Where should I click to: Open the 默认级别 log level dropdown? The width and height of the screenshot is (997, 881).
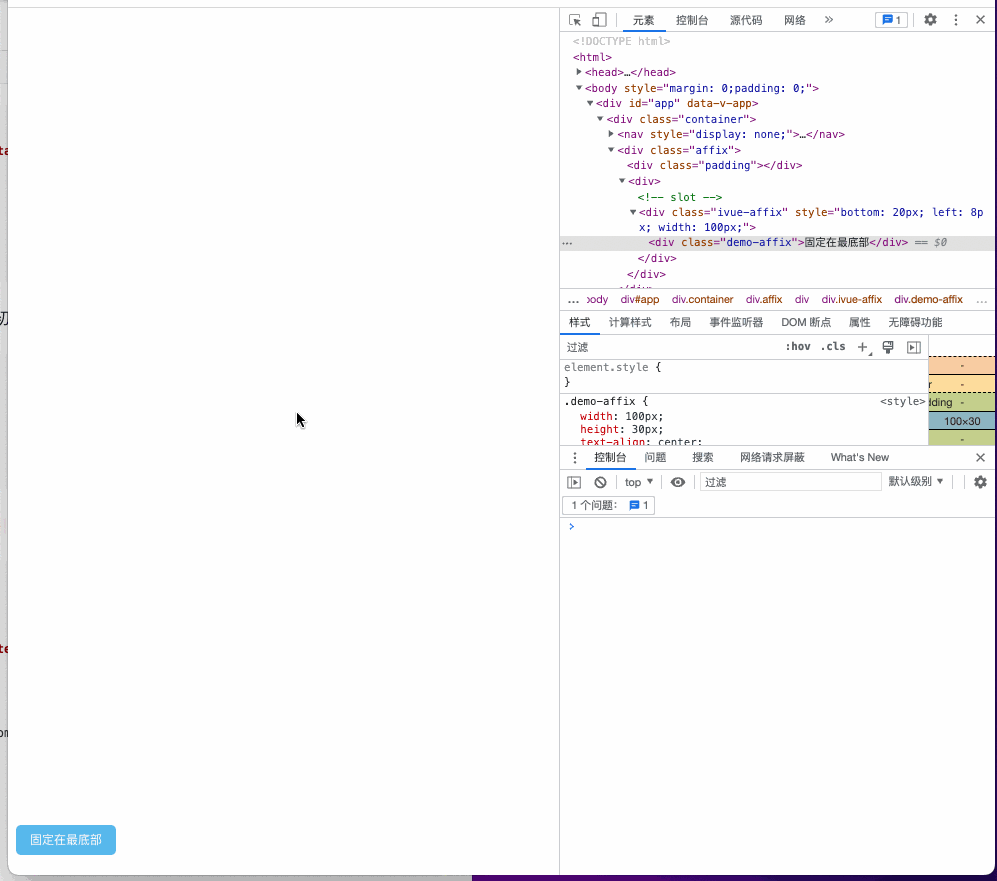point(916,482)
